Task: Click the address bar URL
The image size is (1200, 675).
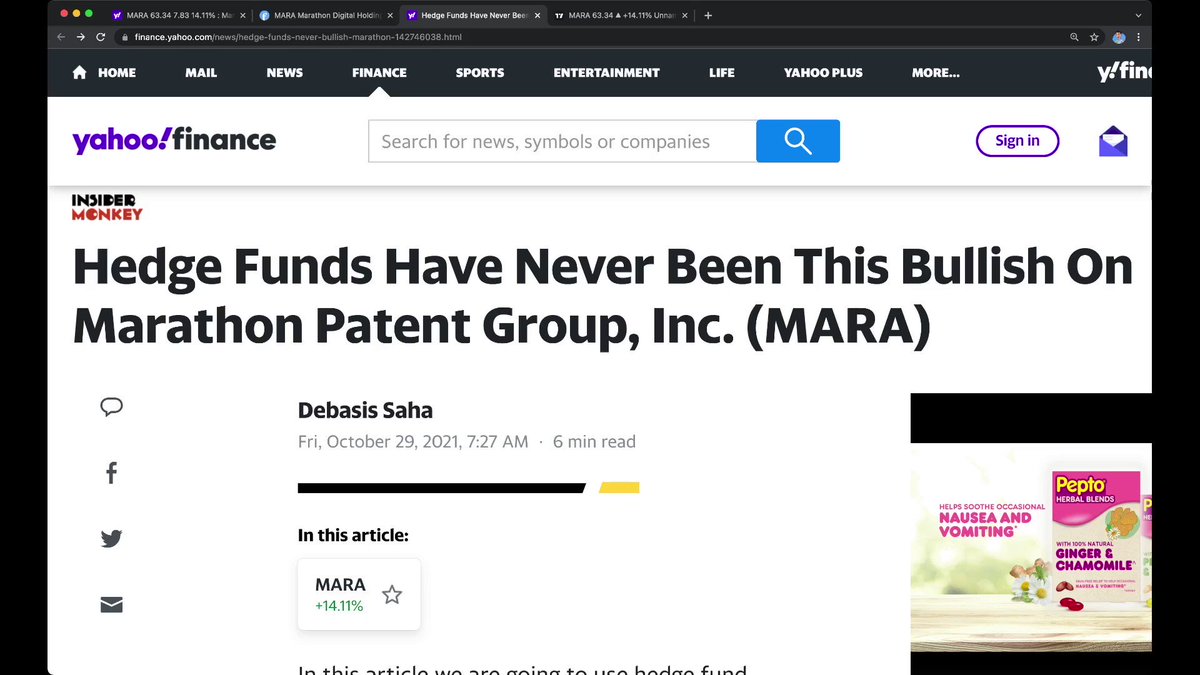Action: pos(298,37)
